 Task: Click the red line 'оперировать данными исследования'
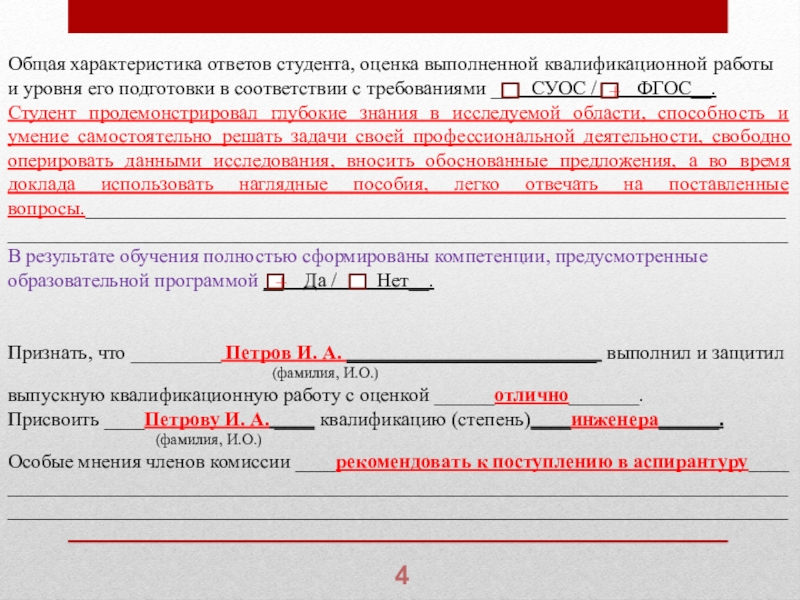168,161
